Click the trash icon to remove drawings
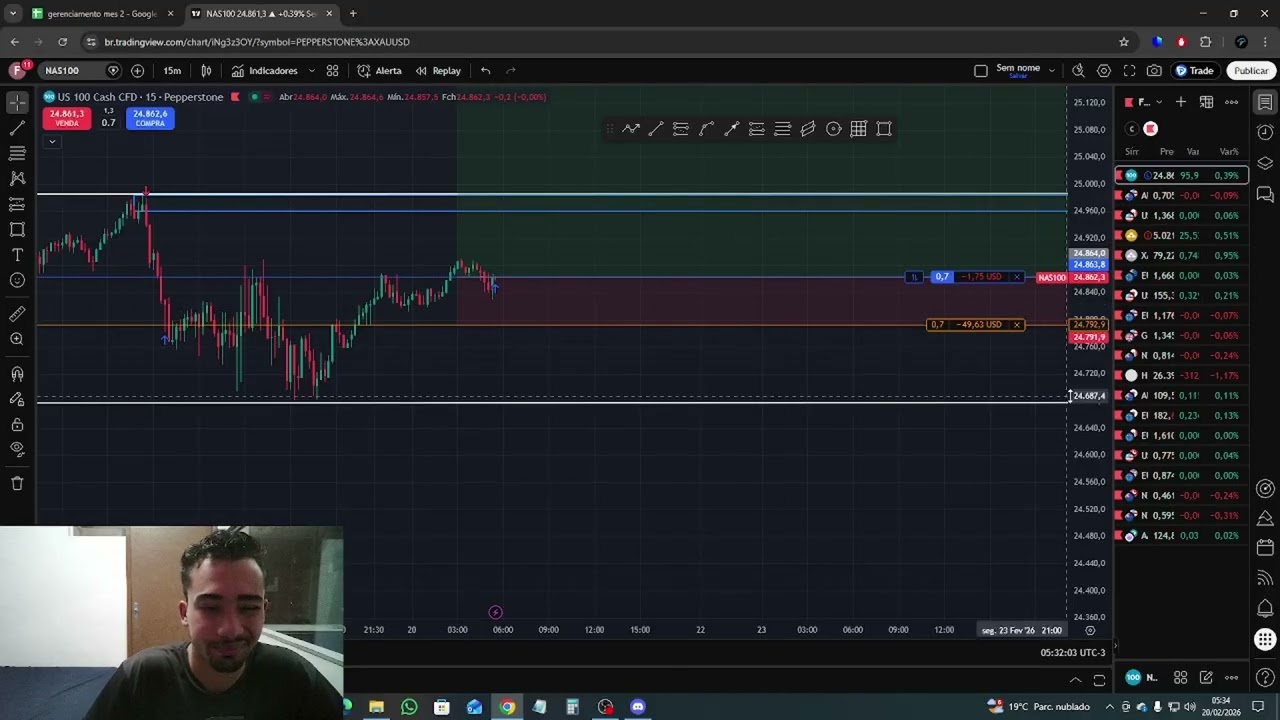 17,483
